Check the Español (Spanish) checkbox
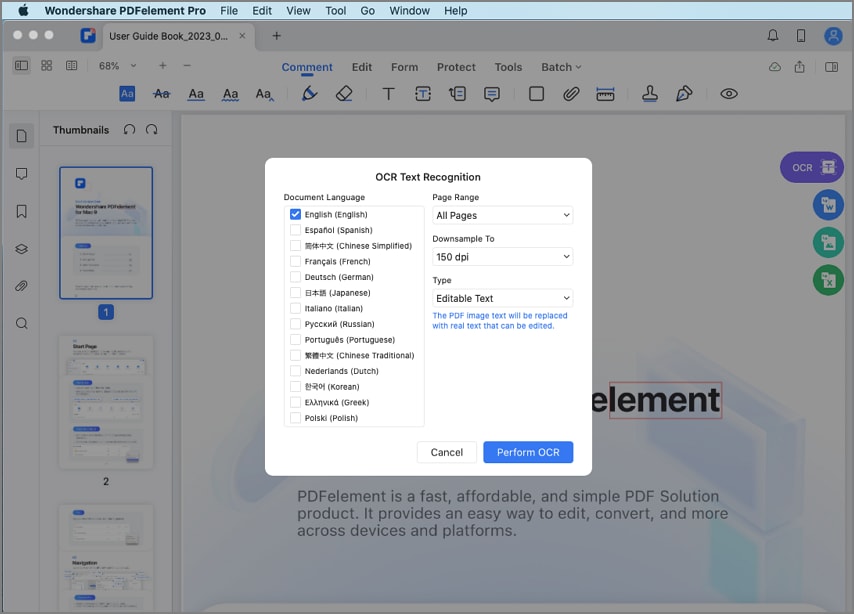This screenshot has height=614, width=854. coord(295,230)
